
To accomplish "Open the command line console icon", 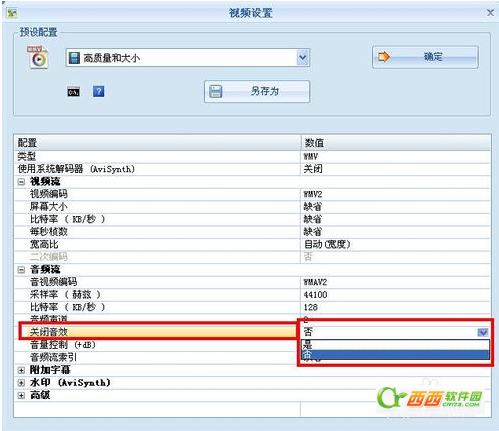I will 73,92.
